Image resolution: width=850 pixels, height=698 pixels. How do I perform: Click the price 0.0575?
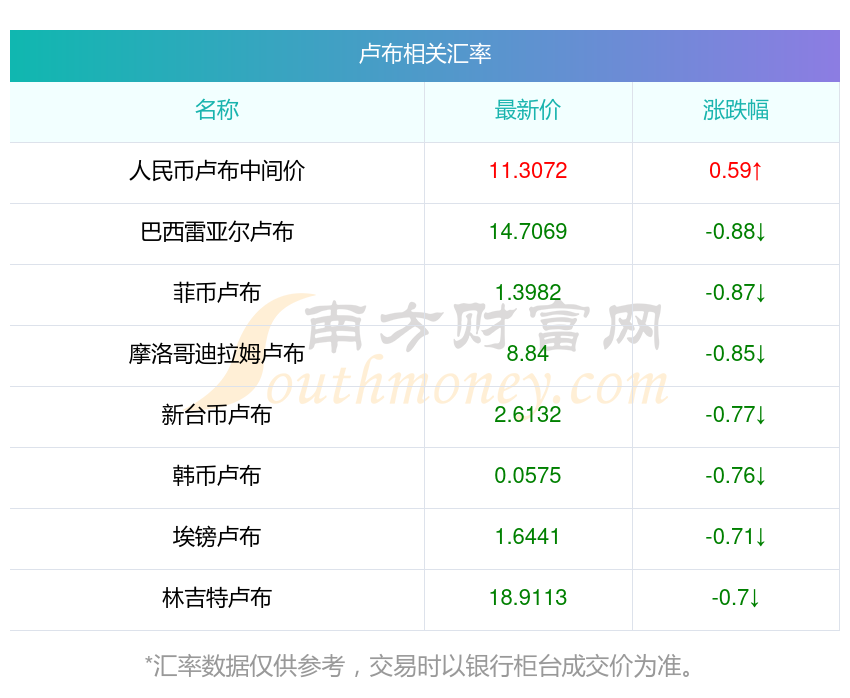pos(528,476)
